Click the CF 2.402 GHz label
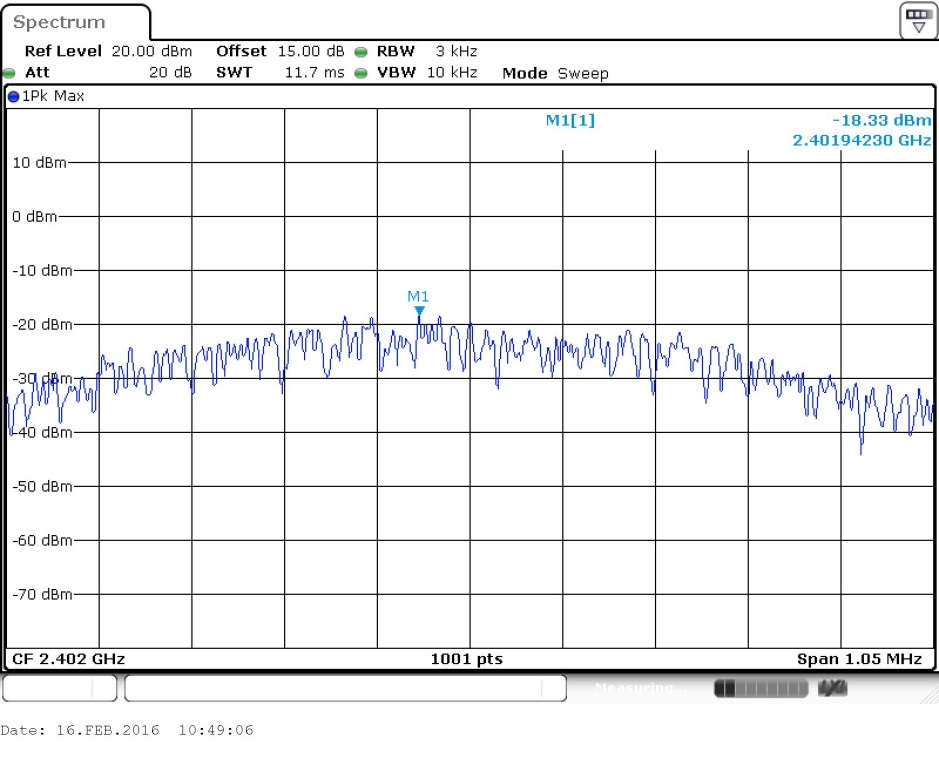939x758 pixels. click(68, 659)
